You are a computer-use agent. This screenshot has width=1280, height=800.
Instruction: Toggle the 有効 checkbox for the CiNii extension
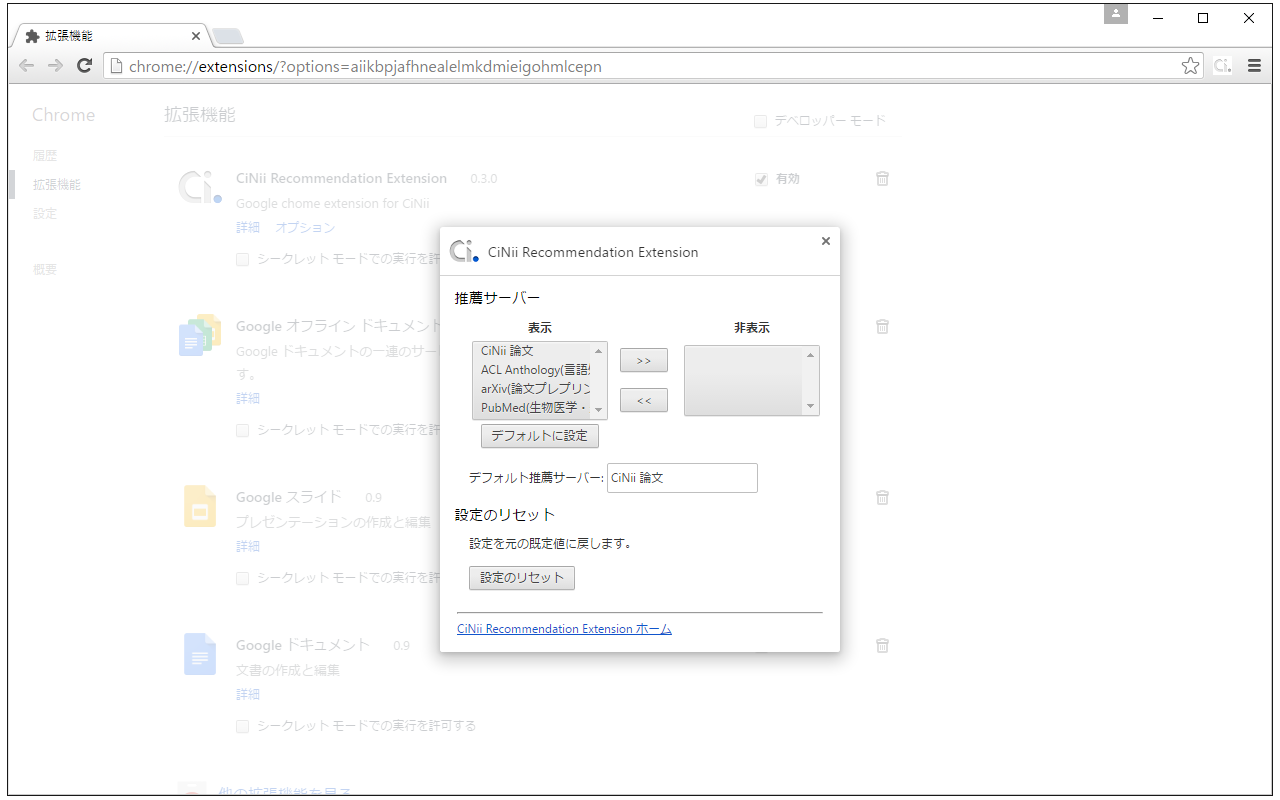761,179
